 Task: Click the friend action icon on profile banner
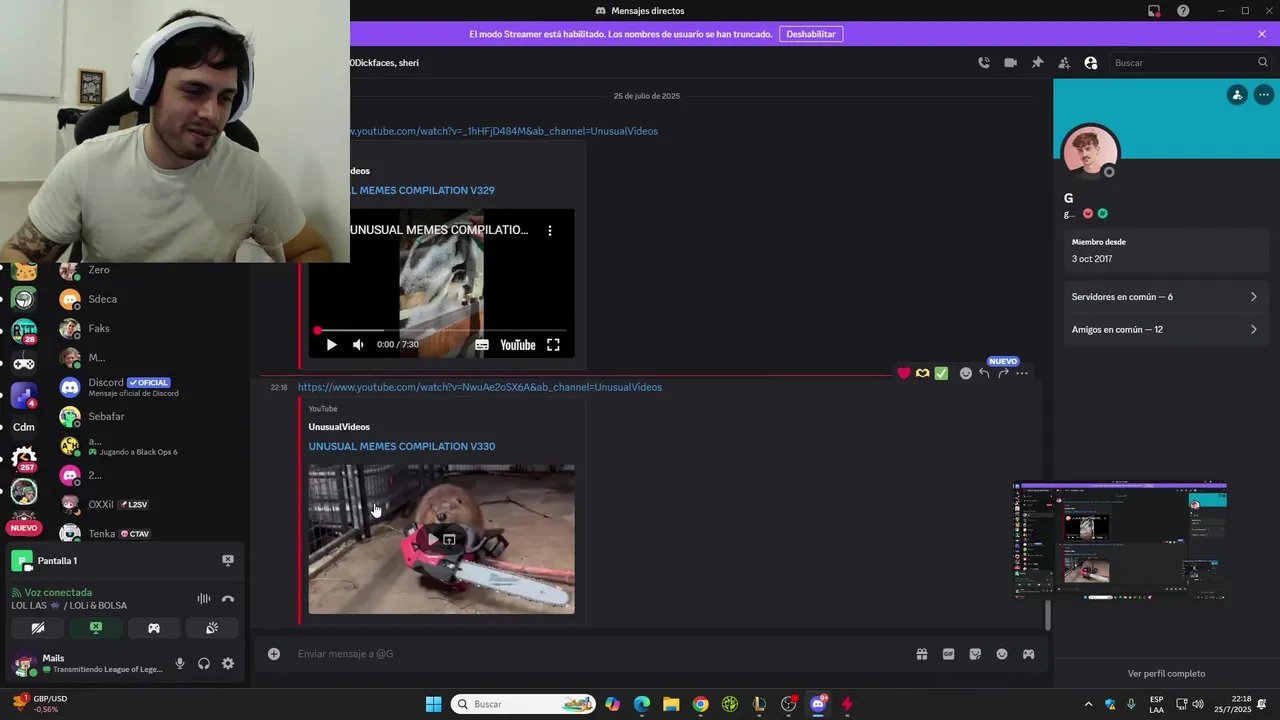(1237, 95)
